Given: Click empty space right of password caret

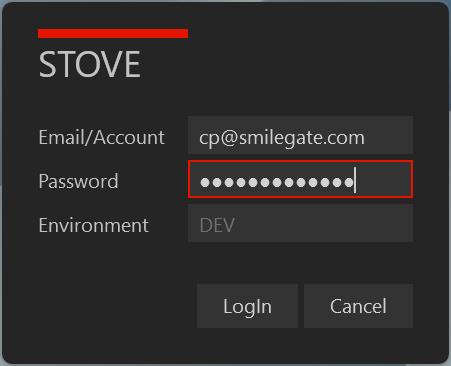Looking at the screenshot, I should pos(383,179).
